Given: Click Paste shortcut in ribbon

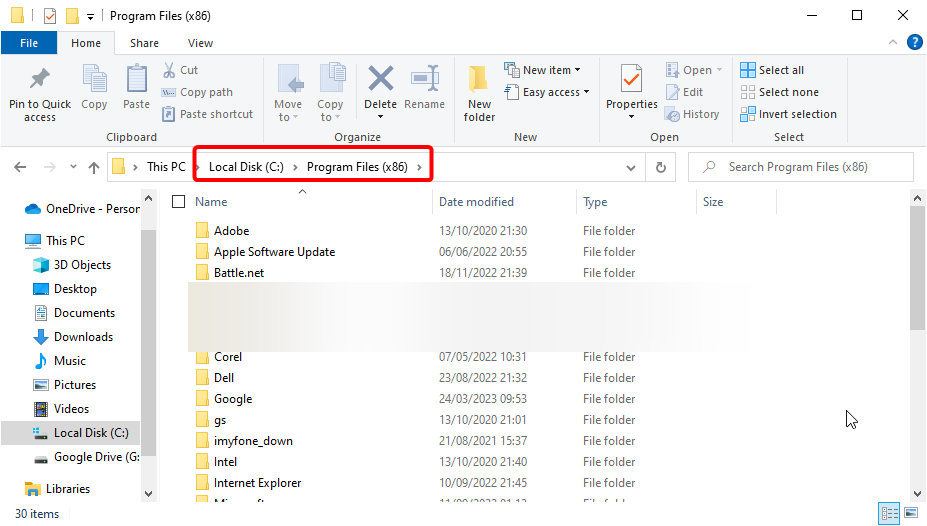Looking at the screenshot, I should [208, 114].
